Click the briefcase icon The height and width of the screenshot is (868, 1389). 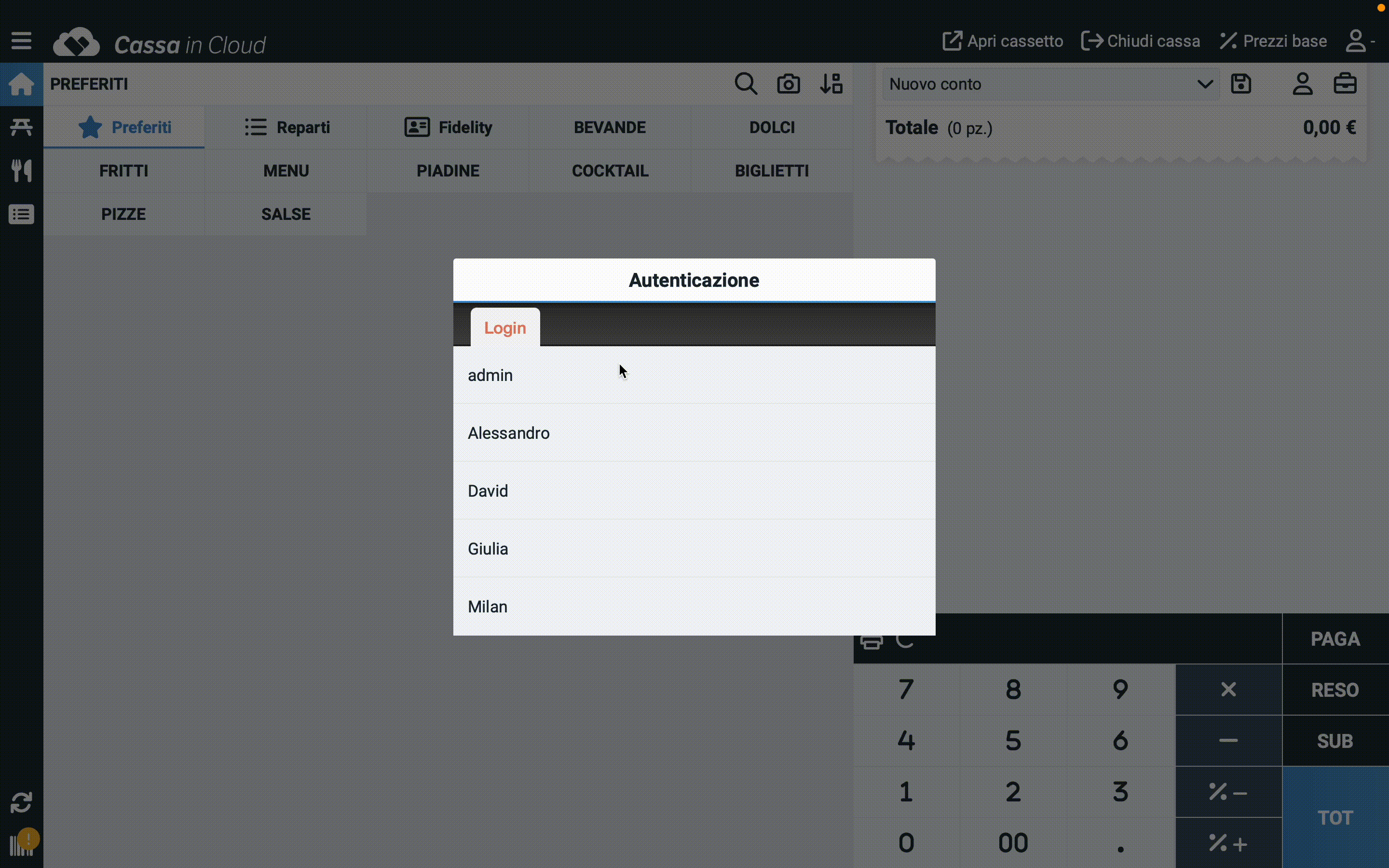pos(1345,84)
